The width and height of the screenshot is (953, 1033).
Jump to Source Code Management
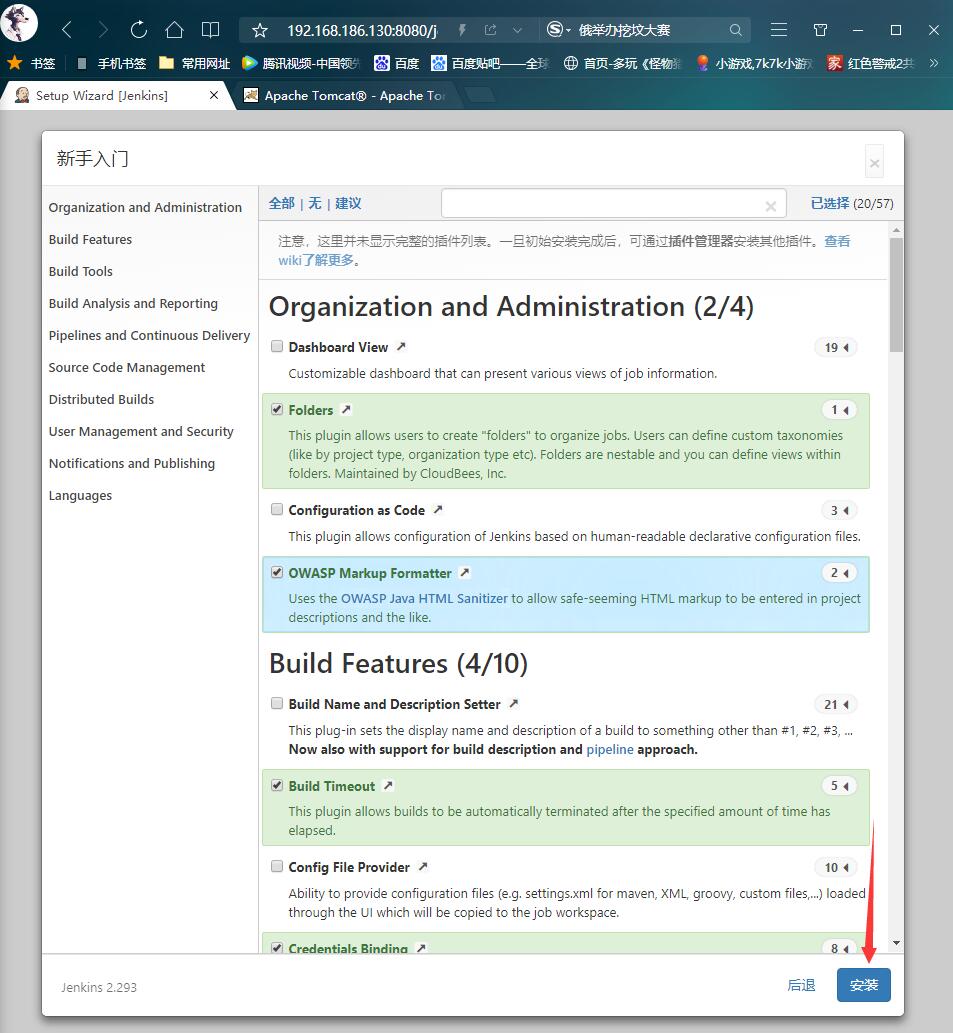coord(126,368)
